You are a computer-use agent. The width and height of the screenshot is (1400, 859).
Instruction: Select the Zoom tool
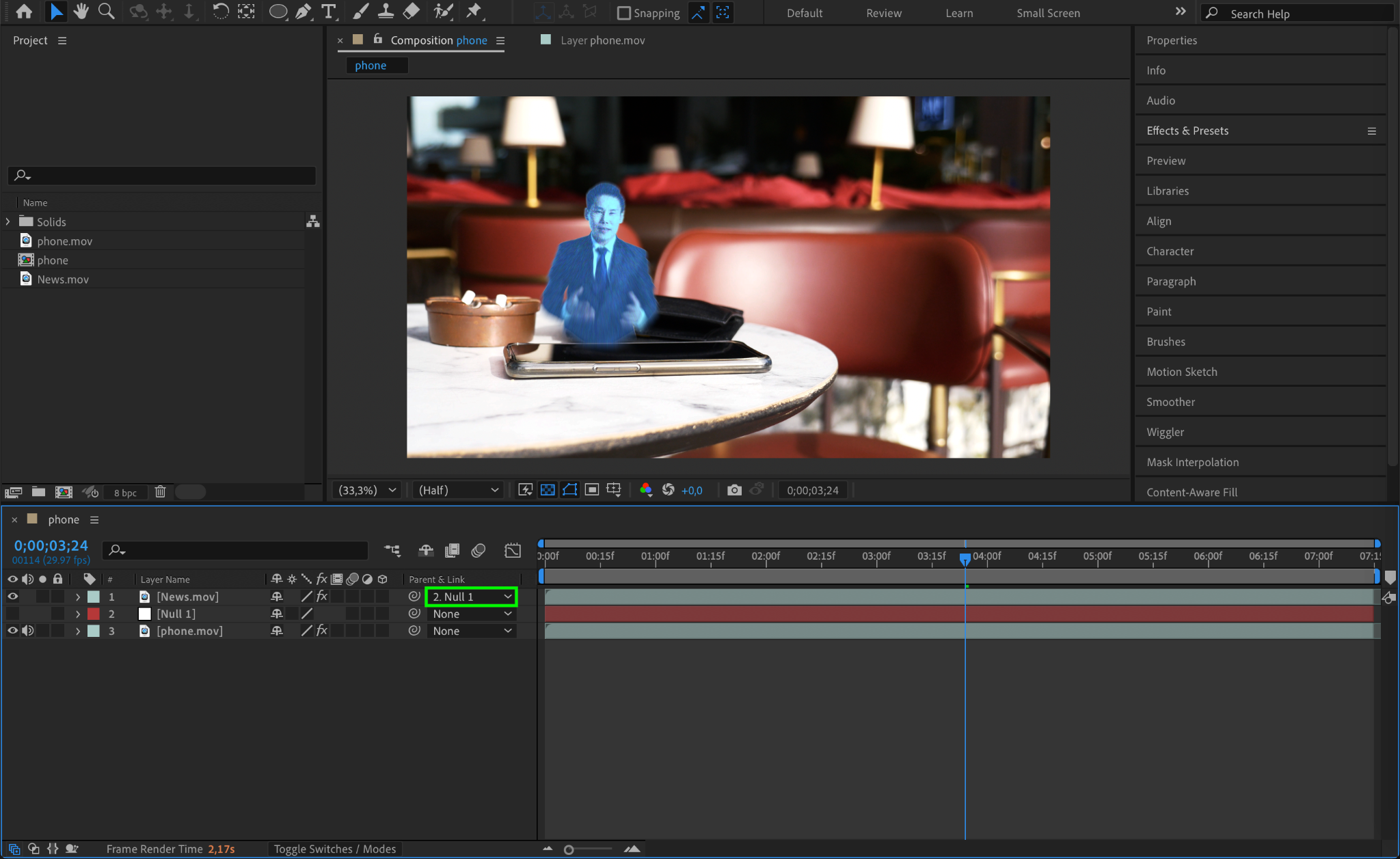click(x=106, y=12)
